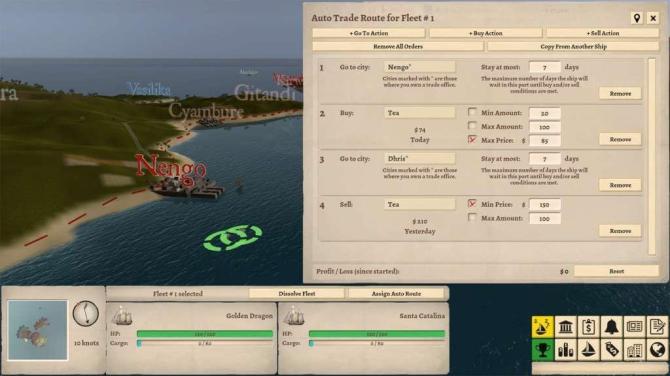Click Golden Dragon HP bar
This screenshot has height=376, width=670.
[205, 334]
